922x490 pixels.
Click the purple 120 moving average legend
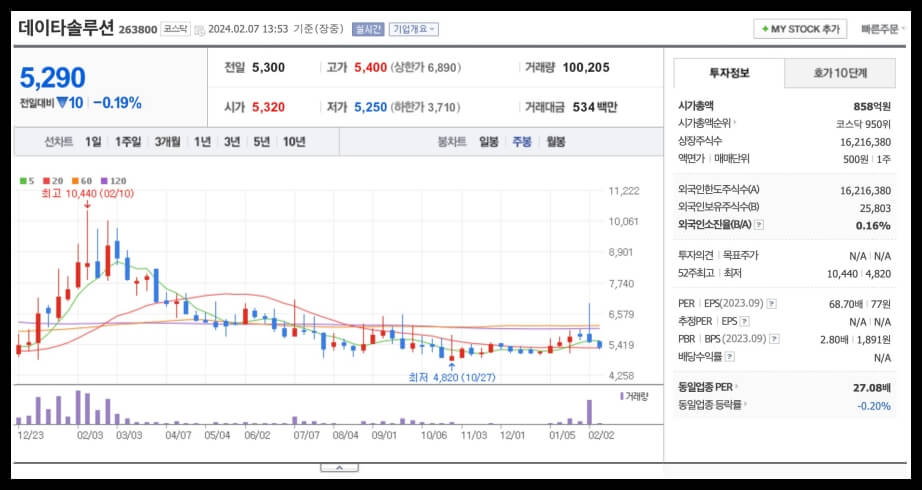[x=113, y=181]
